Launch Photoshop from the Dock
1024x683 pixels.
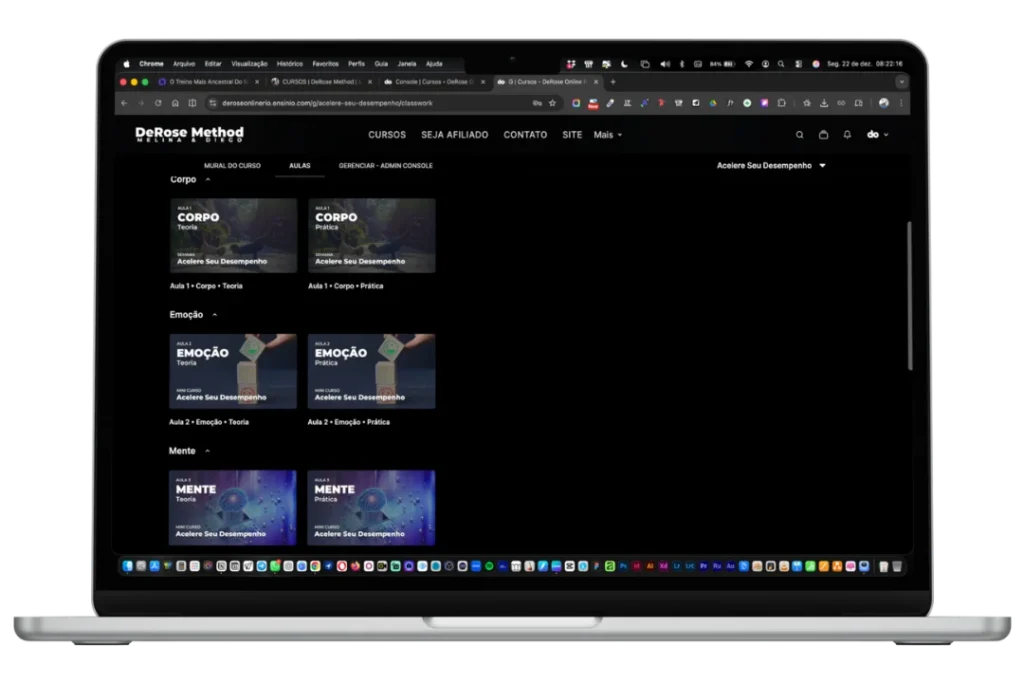pyautogui.click(x=623, y=566)
